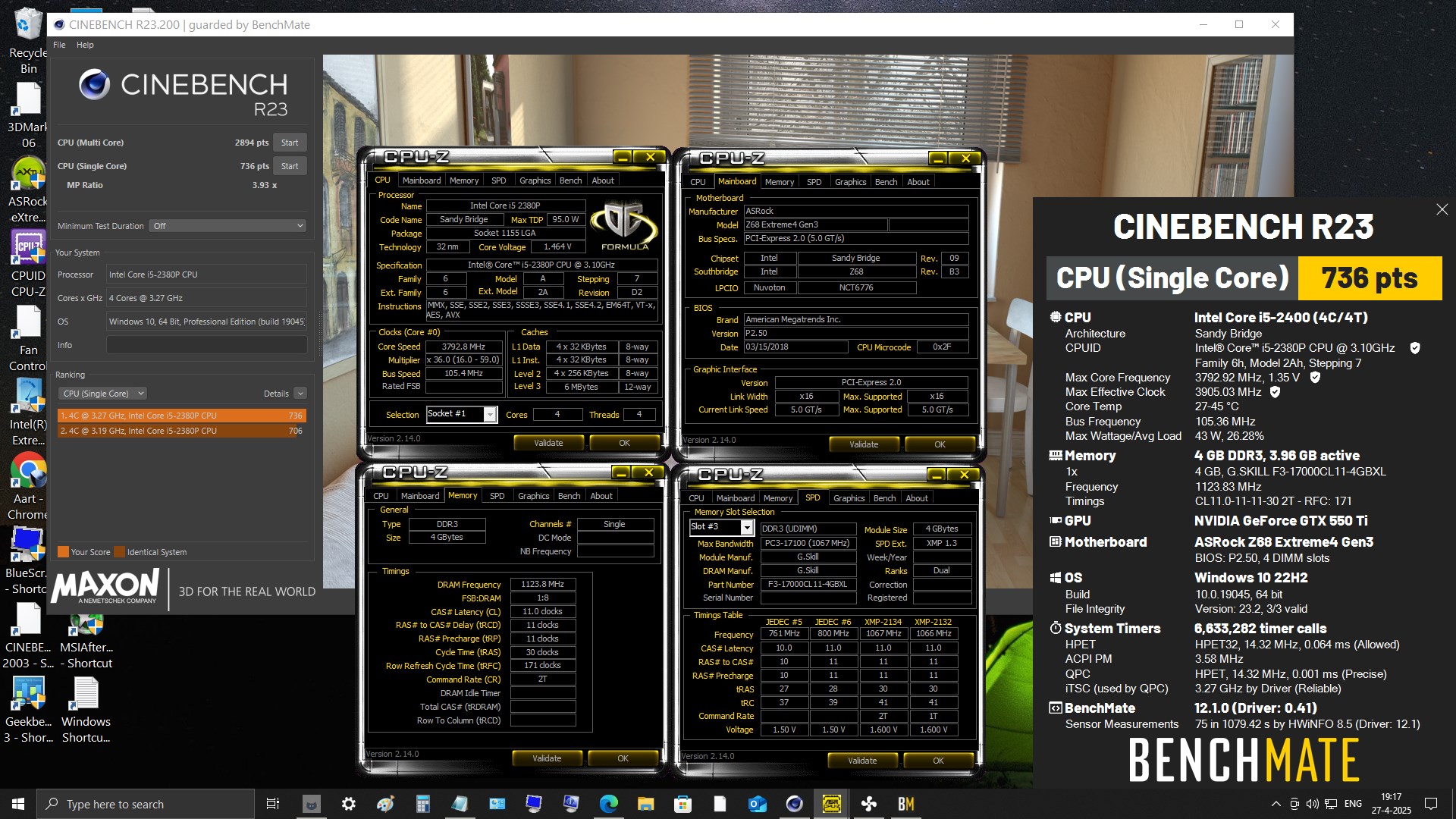Open Chrome desktop shortcut
The width and height of the screenshot is (1456, 819).
[28, 487]
